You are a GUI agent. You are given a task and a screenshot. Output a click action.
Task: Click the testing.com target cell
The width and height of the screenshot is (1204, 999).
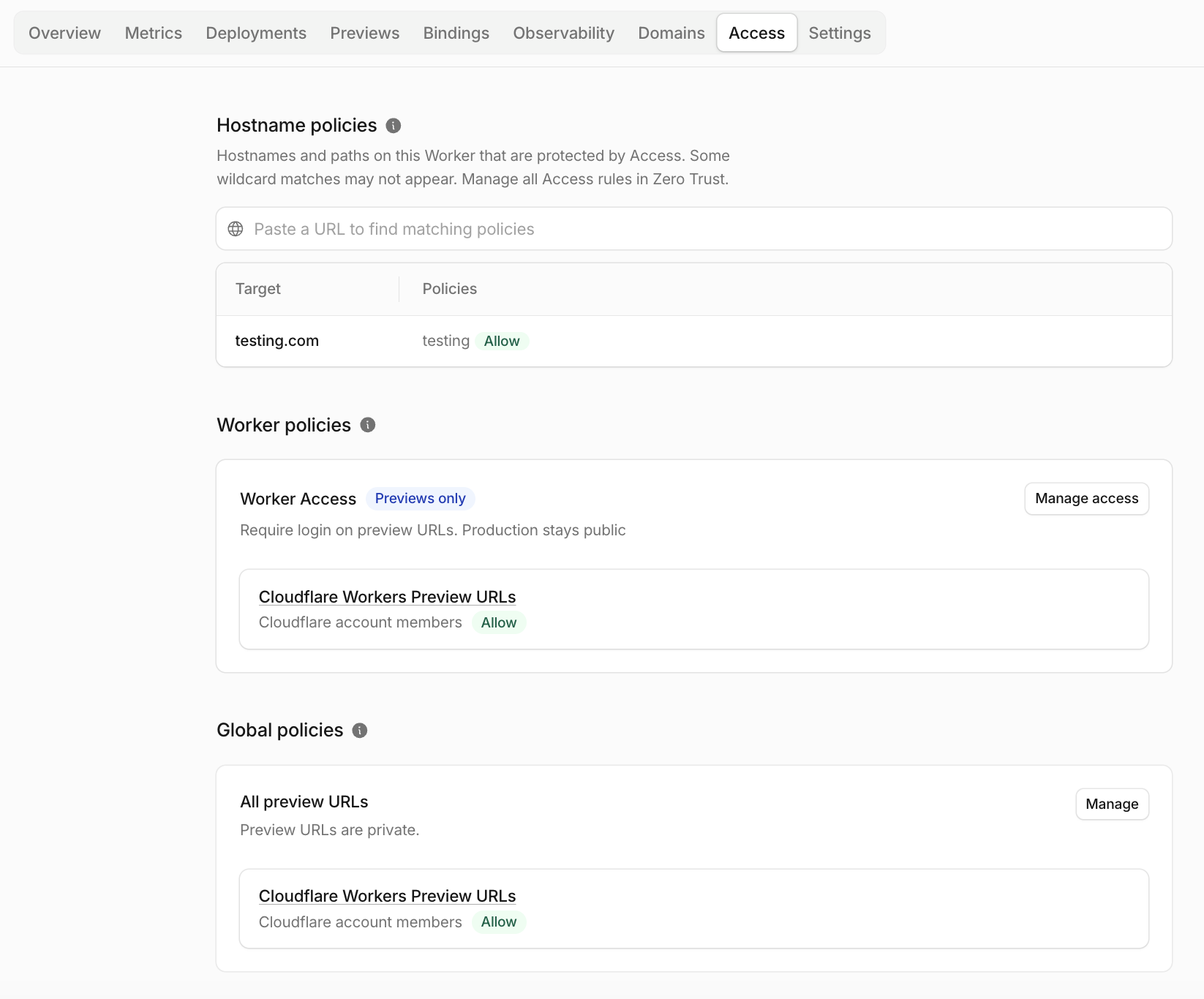pyautogui.click(x=277, y=341)
